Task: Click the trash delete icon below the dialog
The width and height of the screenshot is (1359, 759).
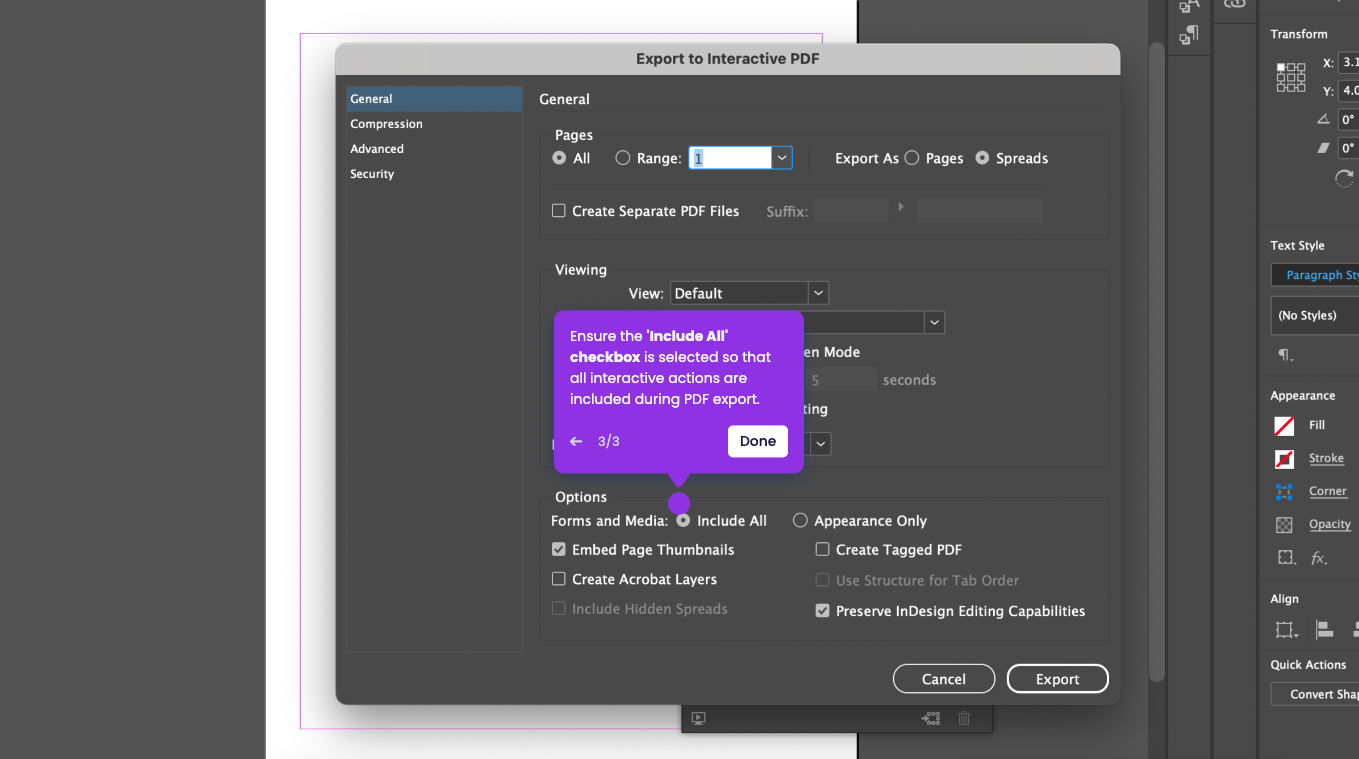Action: point(964,718)
